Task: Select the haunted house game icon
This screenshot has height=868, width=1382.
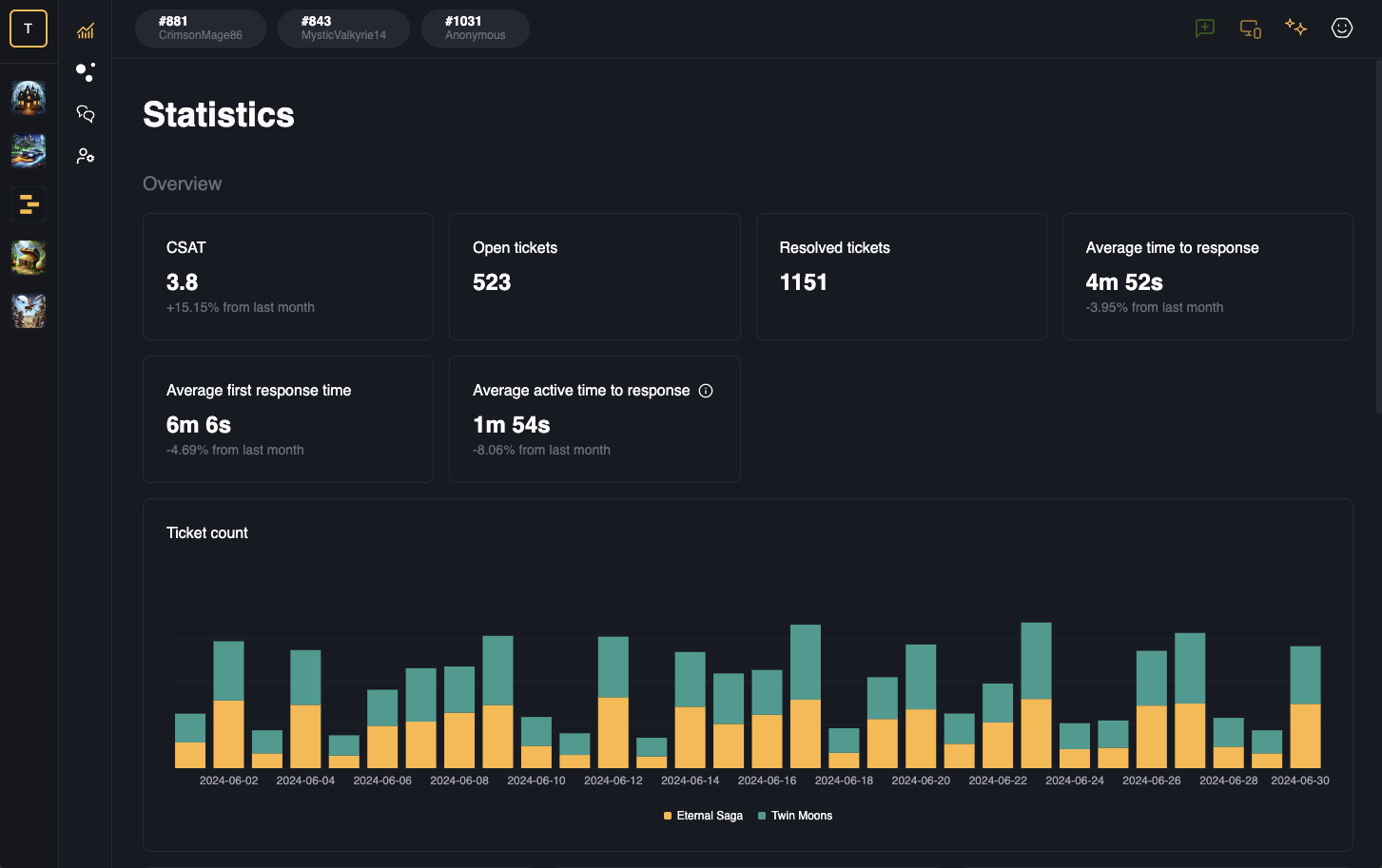Action: (x=29, y=98)
